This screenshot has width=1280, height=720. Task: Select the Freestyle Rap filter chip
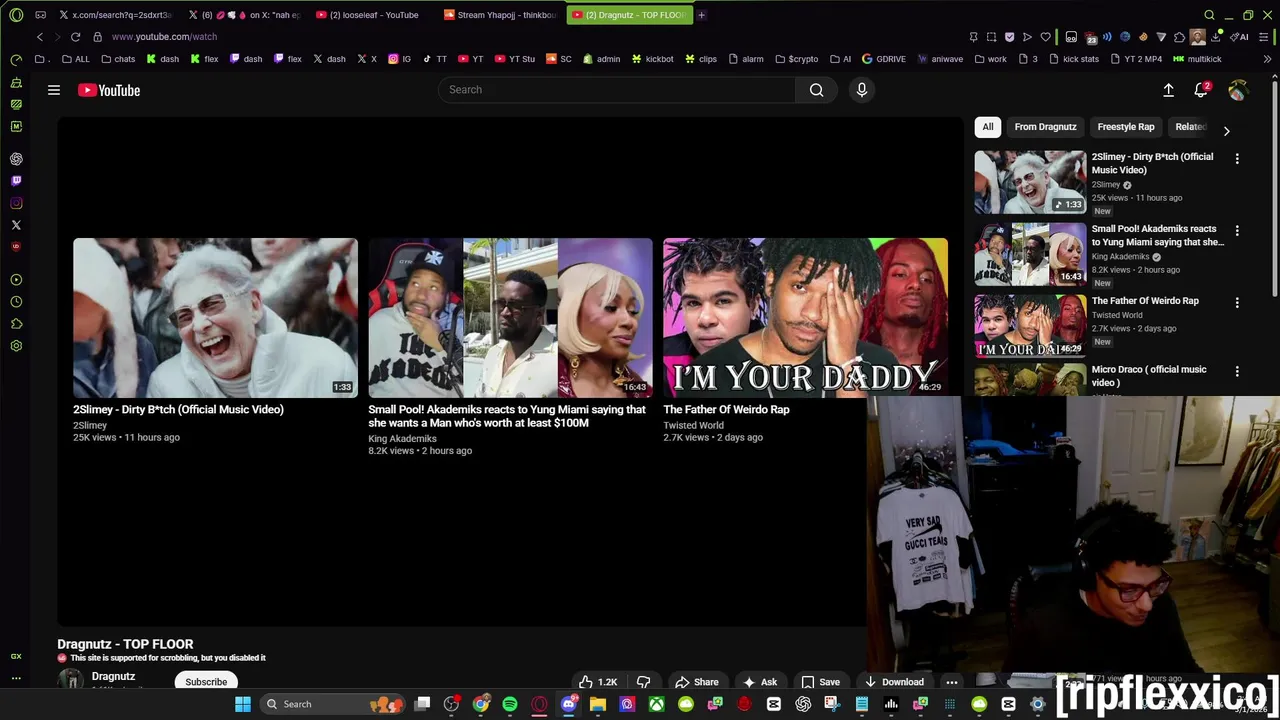1125,127
